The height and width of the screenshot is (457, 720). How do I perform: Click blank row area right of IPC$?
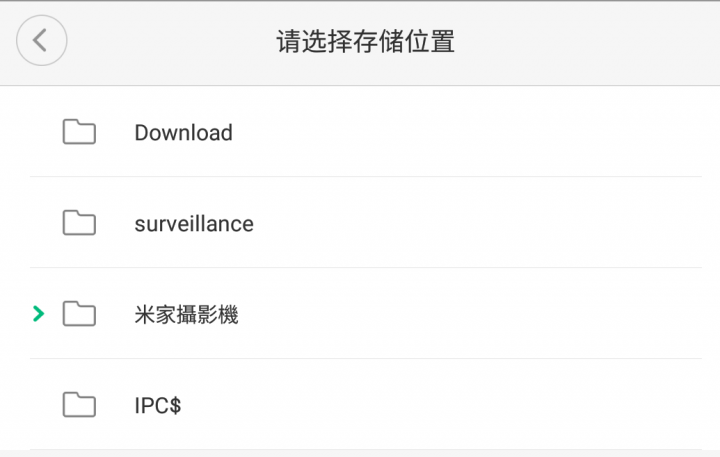442,405
